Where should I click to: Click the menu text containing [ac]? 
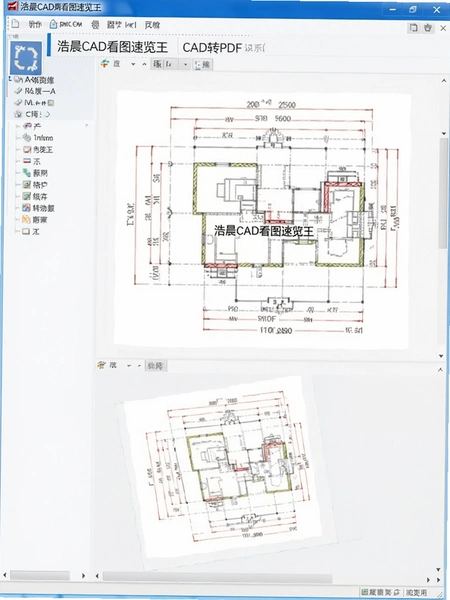click(122, 25)
